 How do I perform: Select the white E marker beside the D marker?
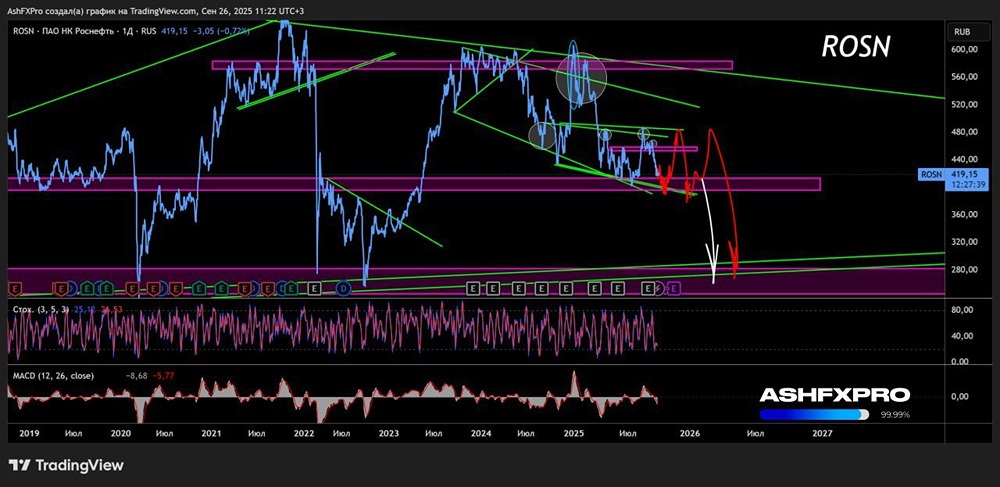(x=313, y=289)
